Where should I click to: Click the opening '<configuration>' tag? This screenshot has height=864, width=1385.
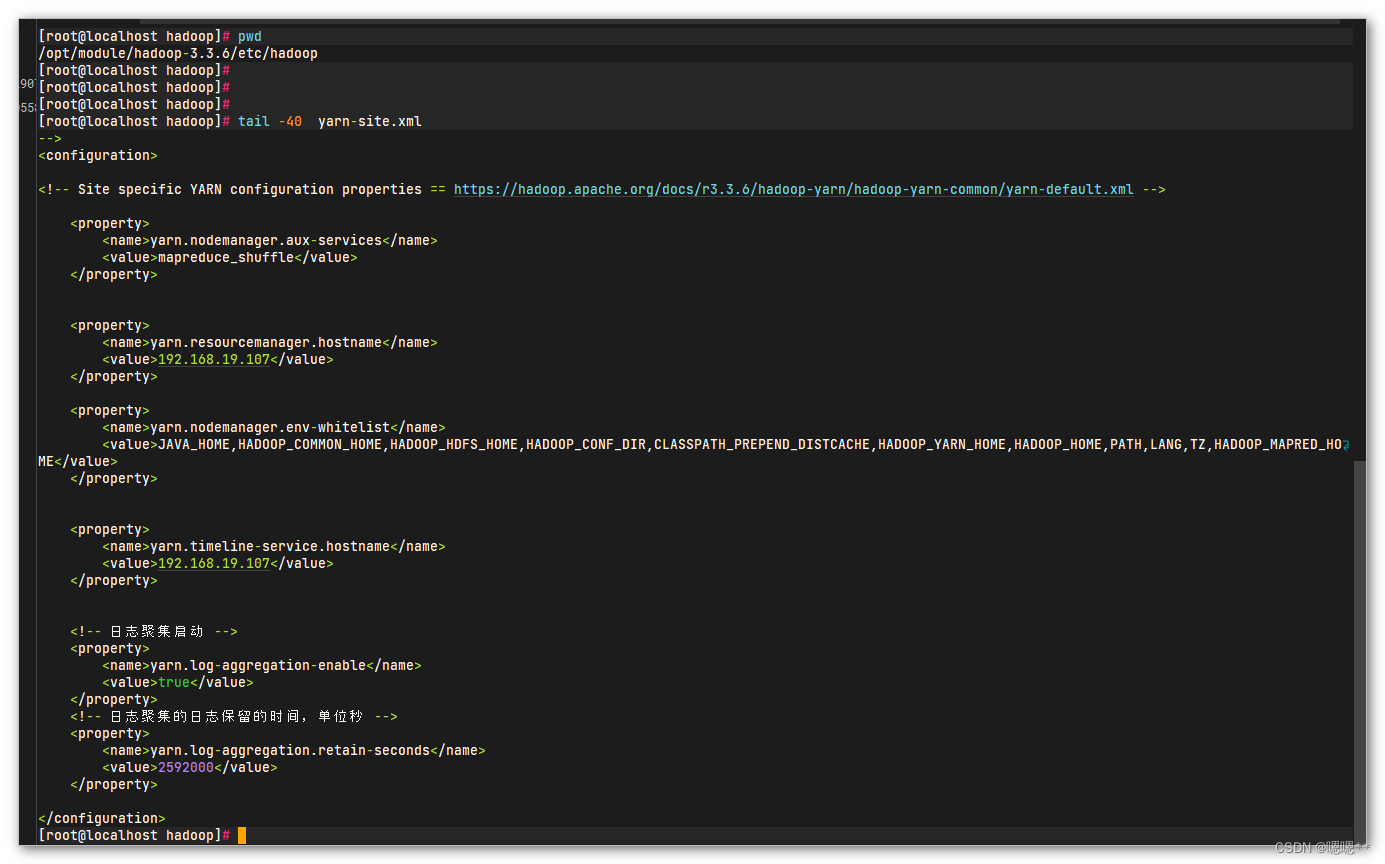click(98, 155)
